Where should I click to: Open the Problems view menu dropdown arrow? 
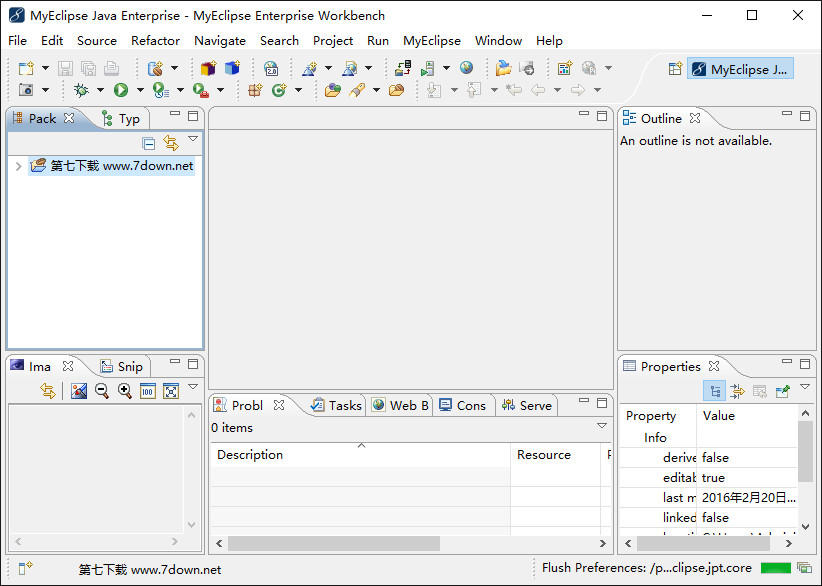pyautogui.click(x=602, y=426)
